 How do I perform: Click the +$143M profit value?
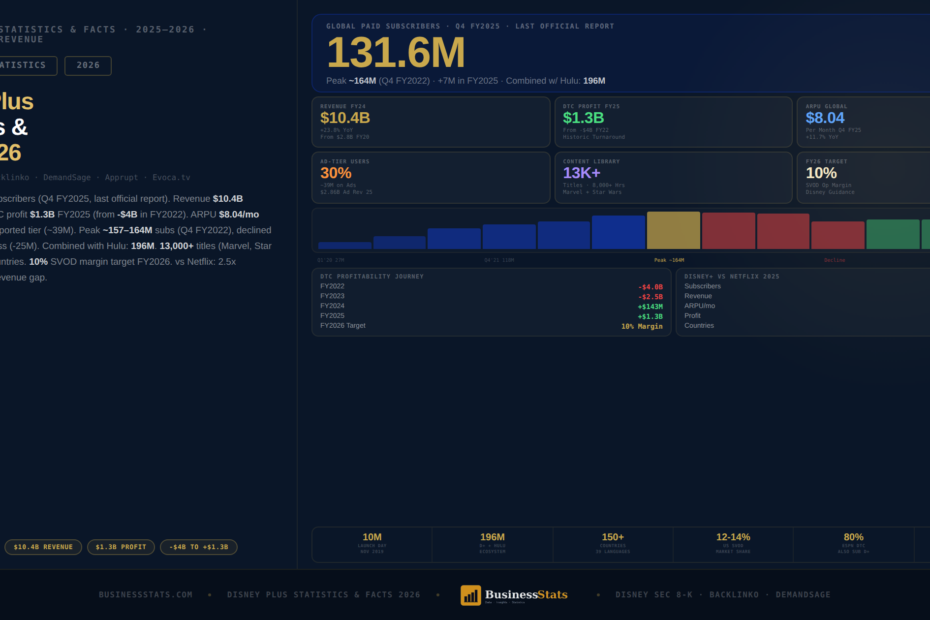(x=650, y=307)
